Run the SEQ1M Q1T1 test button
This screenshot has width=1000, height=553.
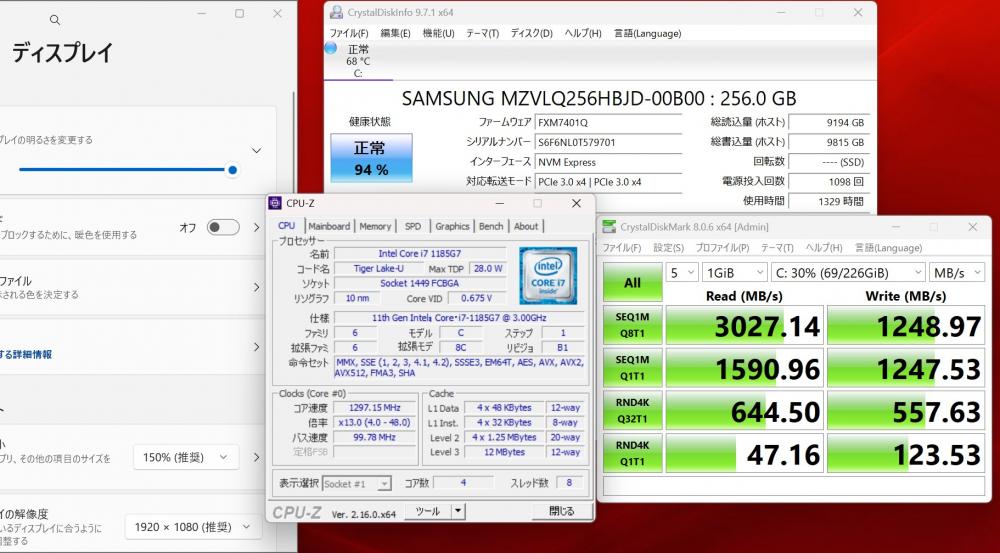[633, 368]
